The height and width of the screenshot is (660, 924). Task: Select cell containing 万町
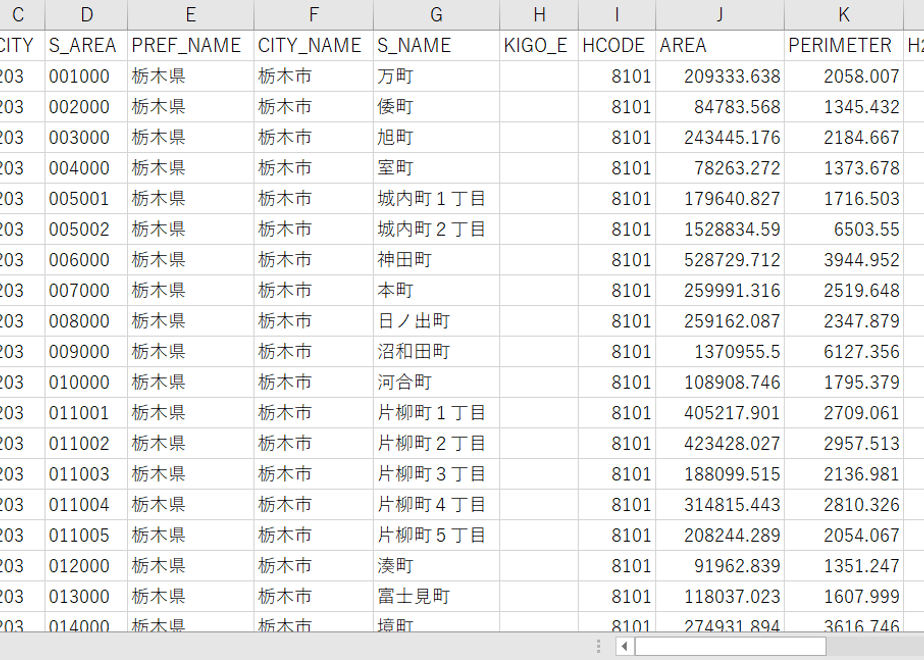click(x=436, y=76)
